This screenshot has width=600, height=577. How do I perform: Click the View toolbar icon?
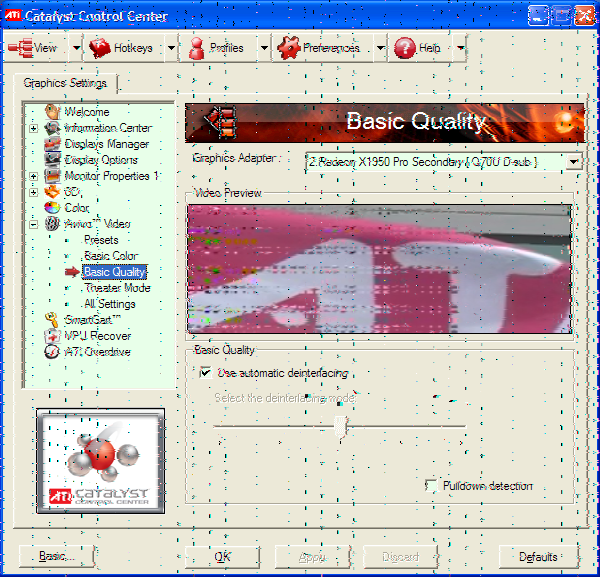pos(20,48)
